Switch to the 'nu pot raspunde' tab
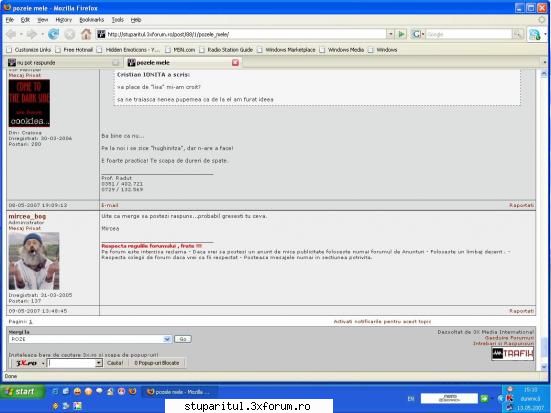The image size is (551, 413). [x=63, y=63]
